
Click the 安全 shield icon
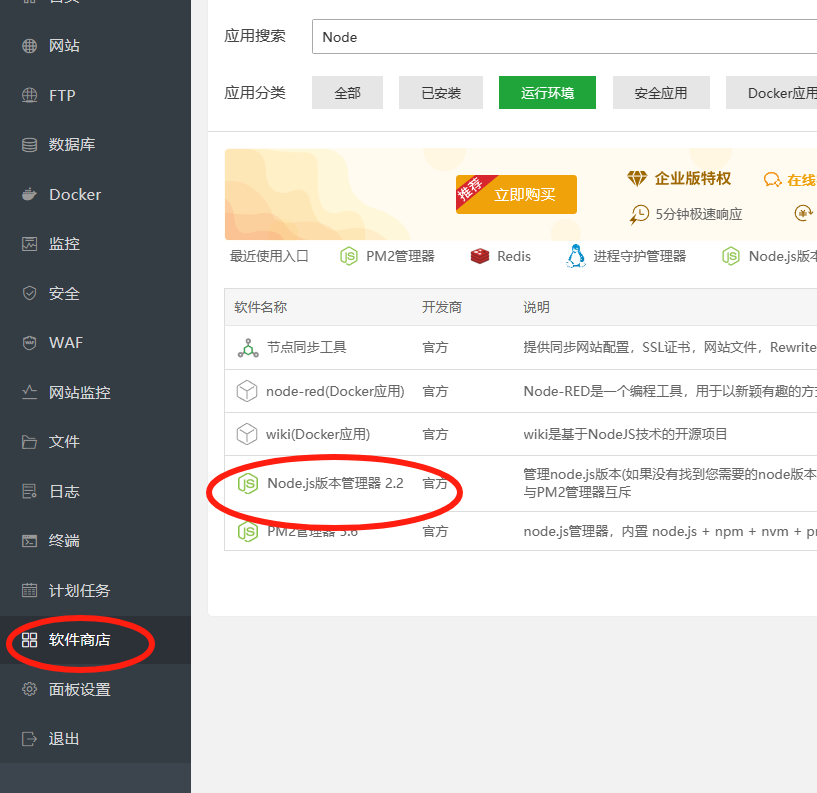click(x=30, y=293)
